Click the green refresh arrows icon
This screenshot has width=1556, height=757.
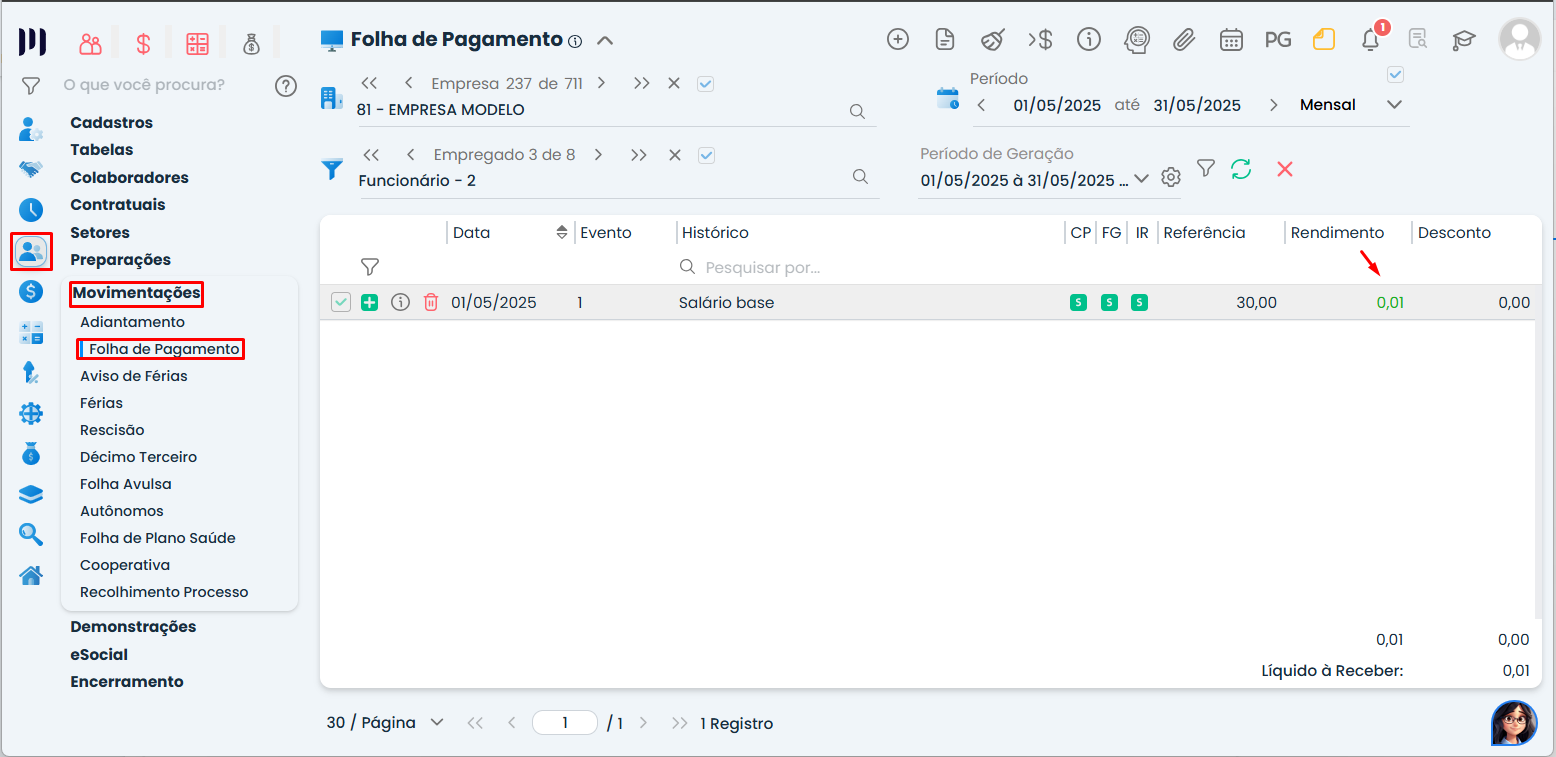pos(1241,169)
